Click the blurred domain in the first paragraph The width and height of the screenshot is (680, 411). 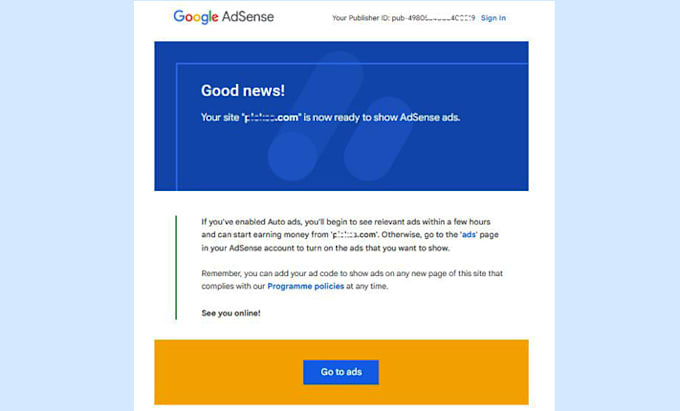355,235
